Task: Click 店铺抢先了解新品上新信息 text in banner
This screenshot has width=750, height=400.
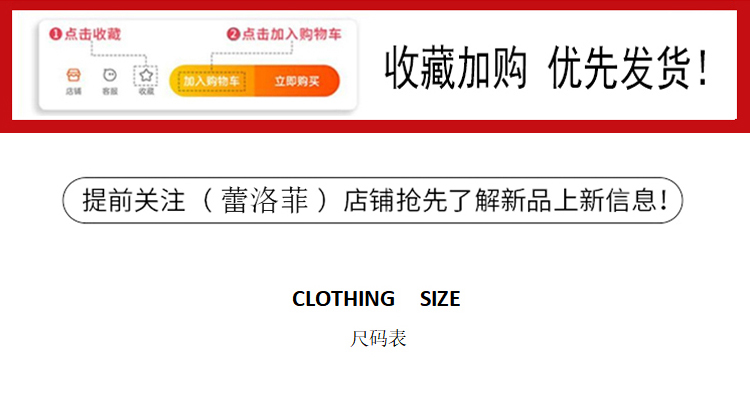Action: pos(499,200)
